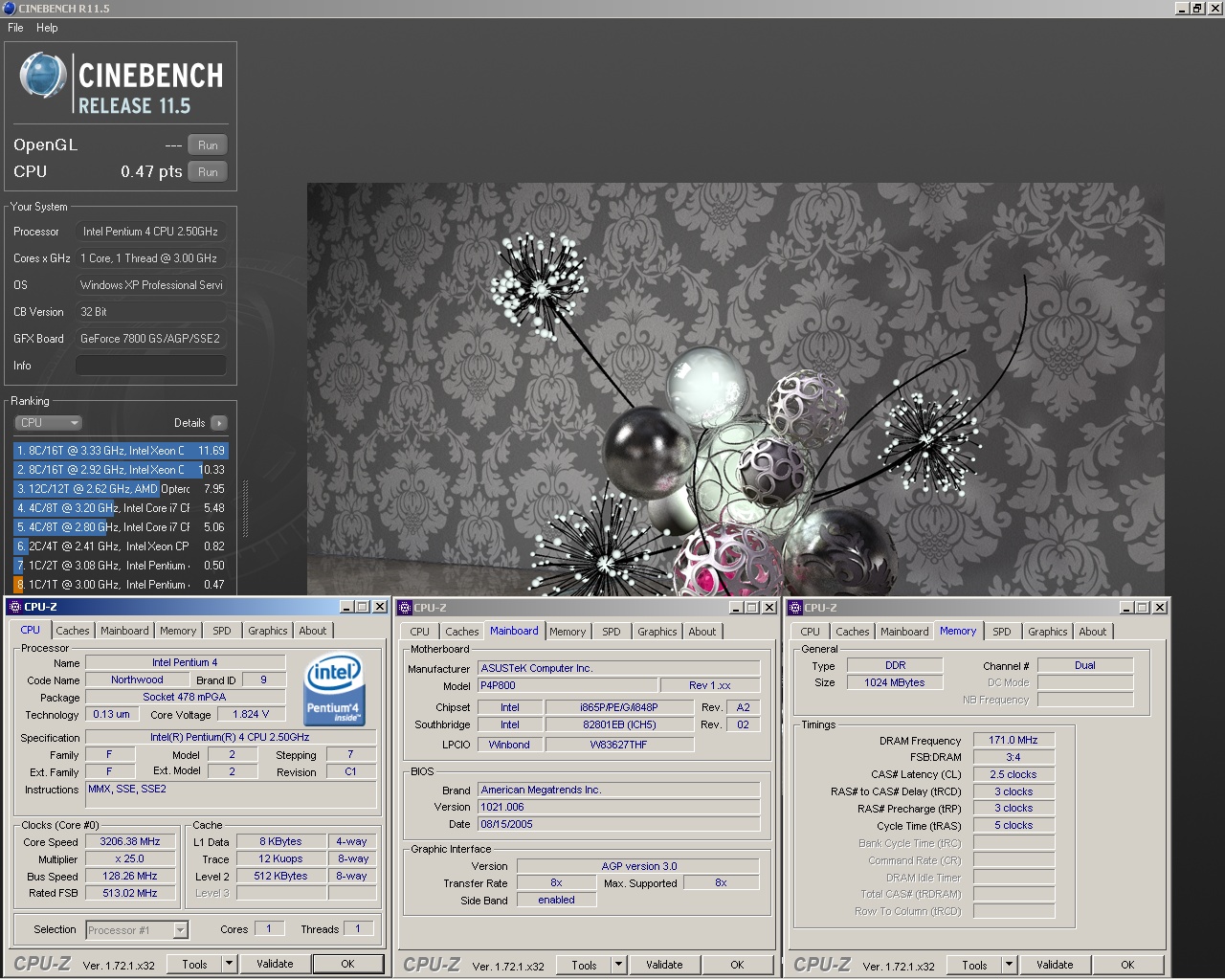The image size is (1225, 980).
Task: Switch to SPD tab in right CPU-Z window
Action: click(x=1002, y=632)
